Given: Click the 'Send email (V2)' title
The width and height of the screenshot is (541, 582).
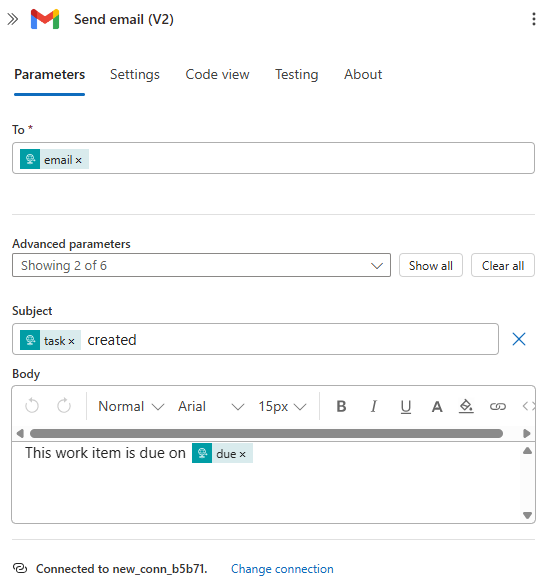Looking at the screenshot, I should click(124, 19).
